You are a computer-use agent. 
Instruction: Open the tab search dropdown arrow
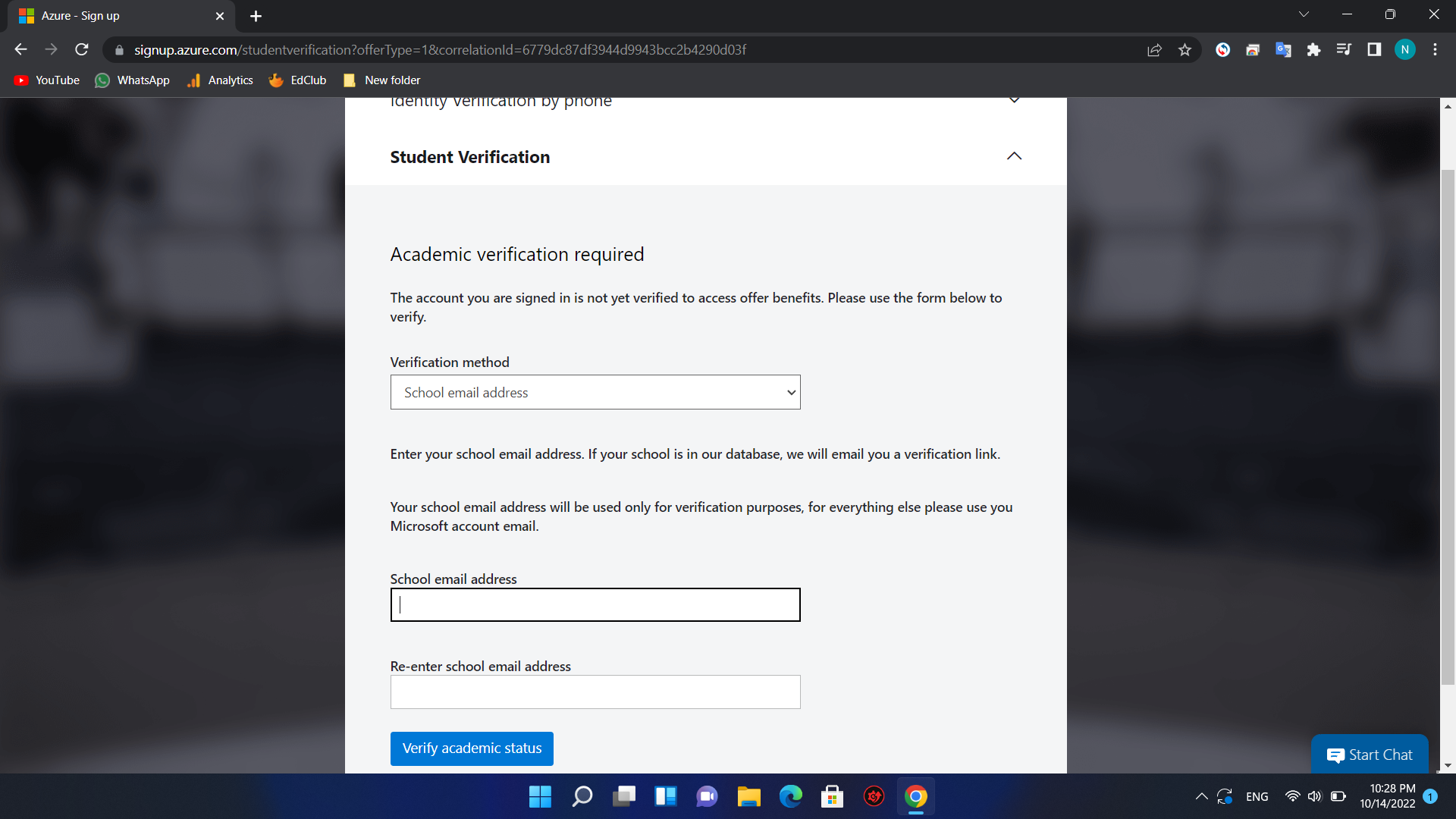tap(1304, 14)
